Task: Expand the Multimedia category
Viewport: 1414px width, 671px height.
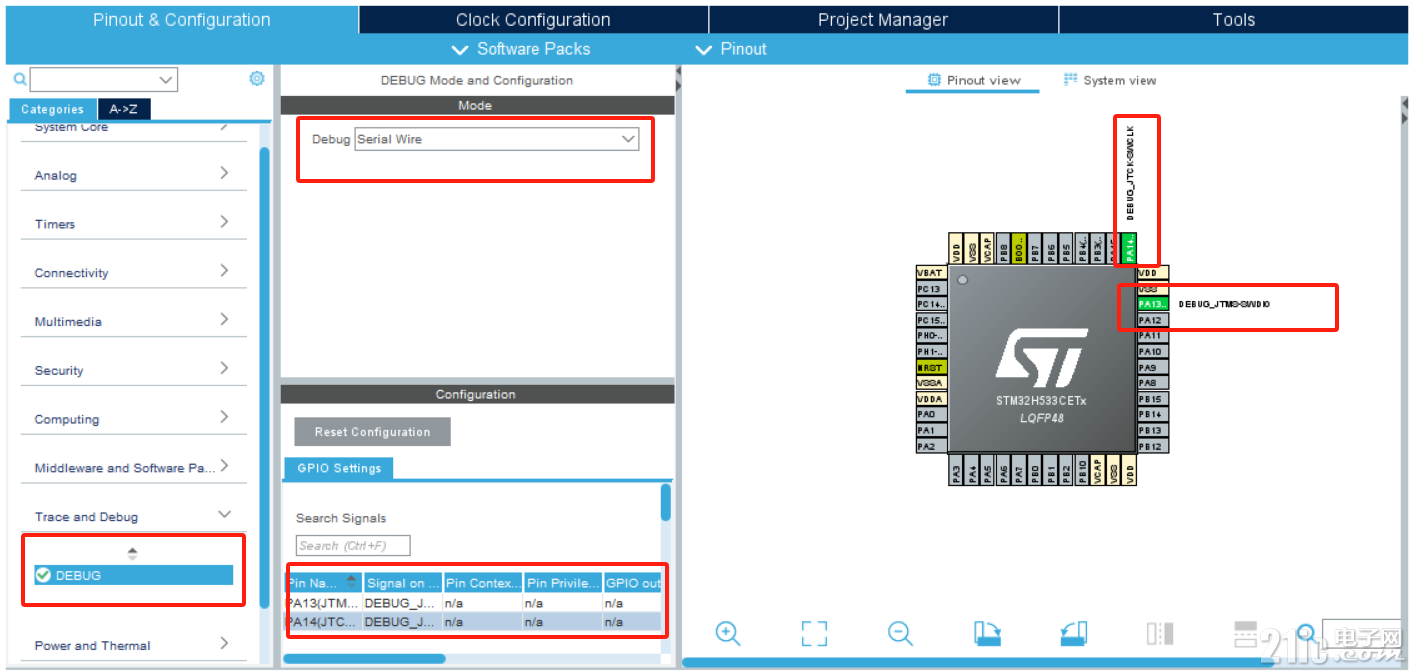Action: click(225, 320)
